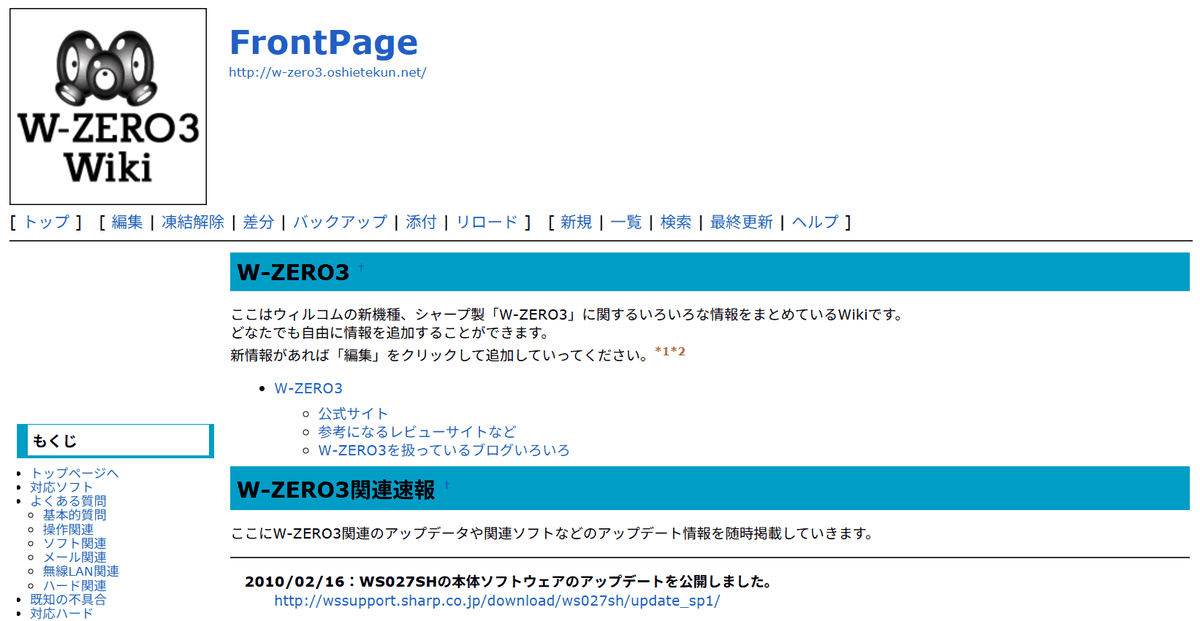Open the バックアップ backup link

[x=339, y=222]
